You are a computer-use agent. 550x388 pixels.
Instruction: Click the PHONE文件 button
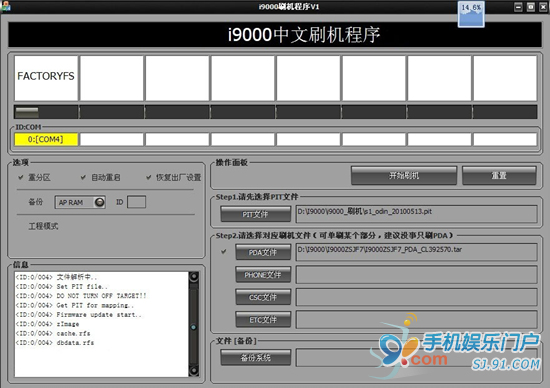tap(263, 275)
